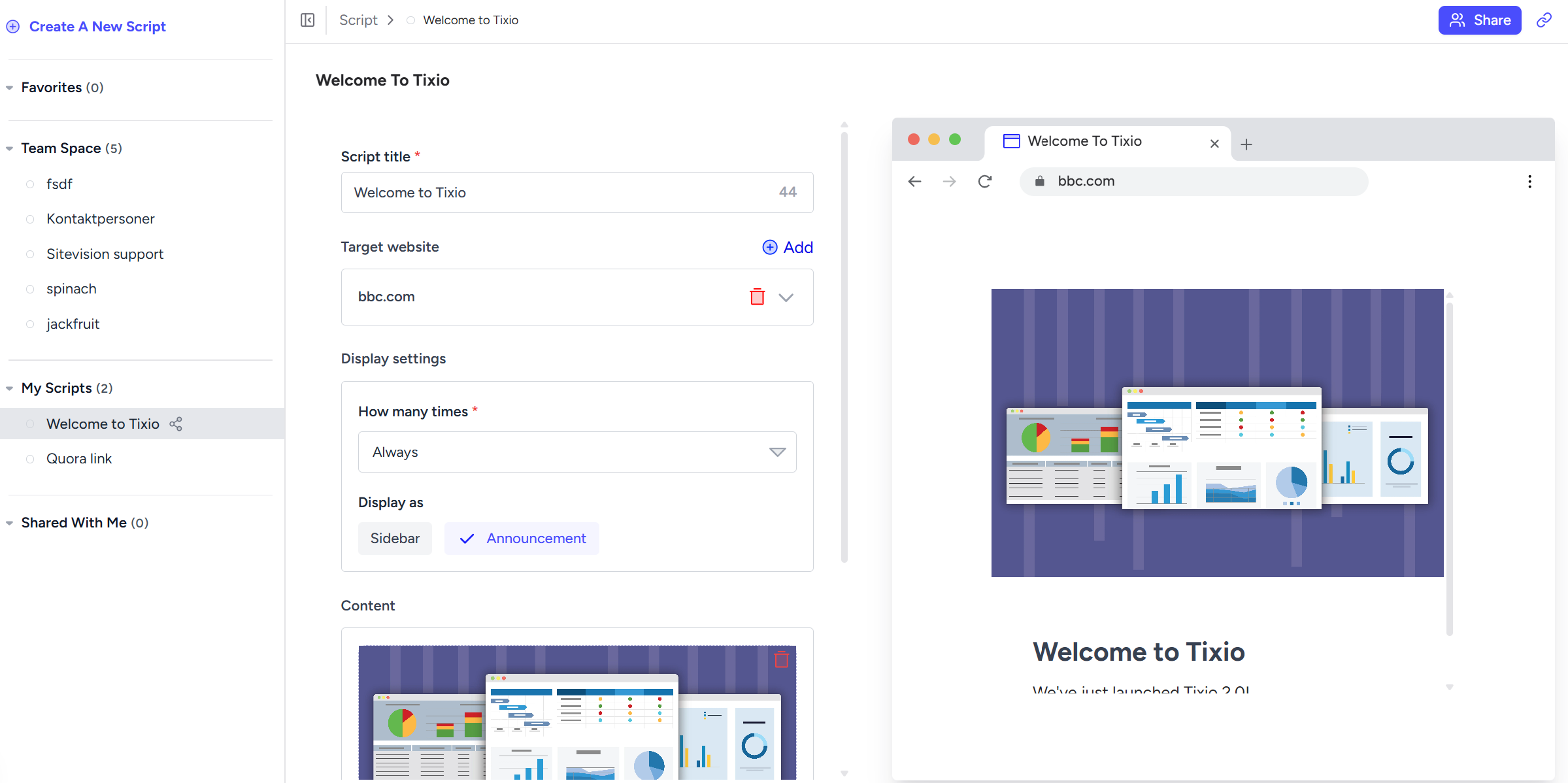Open the How many times dropdown
This screenshot has height=783, width=1568.
(x=576, y=452)
